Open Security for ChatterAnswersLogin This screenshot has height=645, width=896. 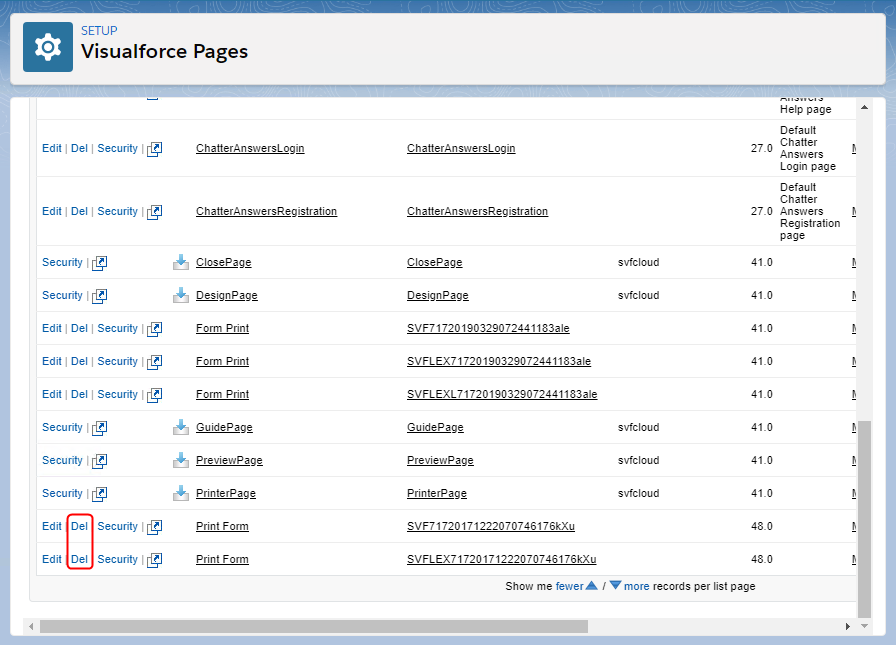(x=118, y=149)
